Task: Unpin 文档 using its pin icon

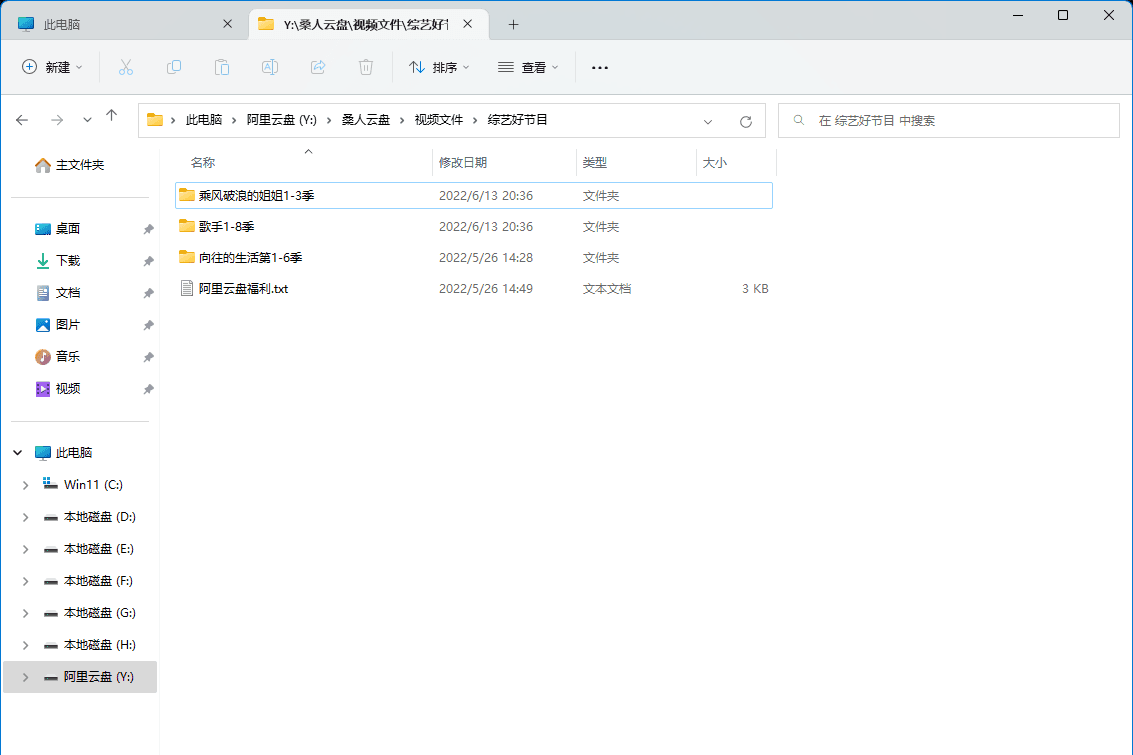Action: click(148, 293)
